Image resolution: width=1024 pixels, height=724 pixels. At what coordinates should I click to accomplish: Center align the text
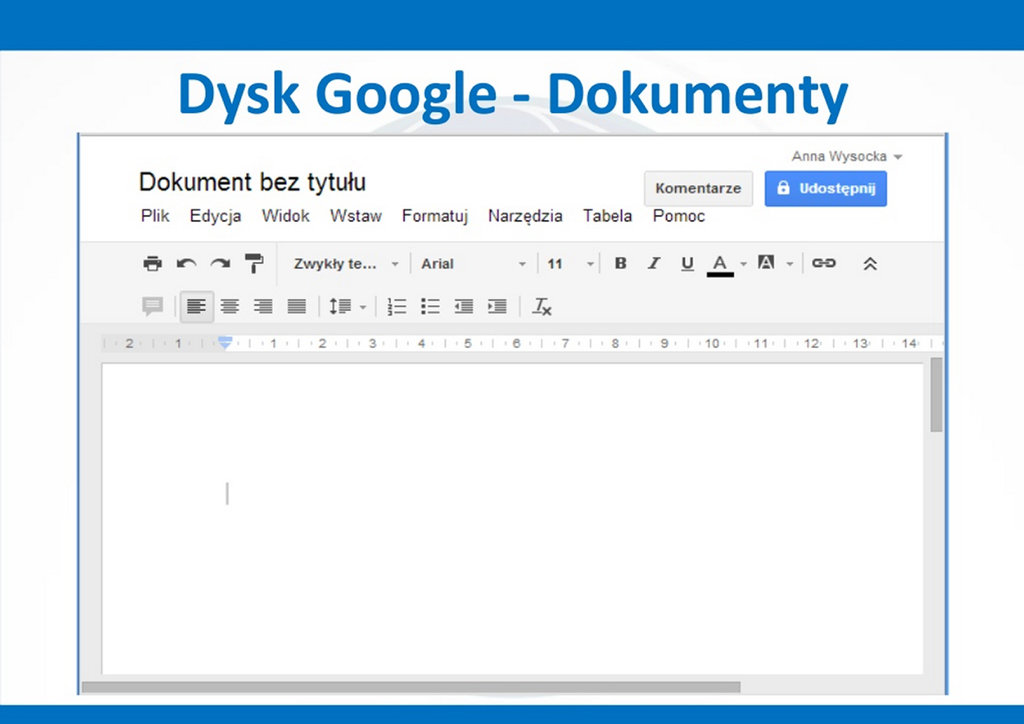(229, 306)
